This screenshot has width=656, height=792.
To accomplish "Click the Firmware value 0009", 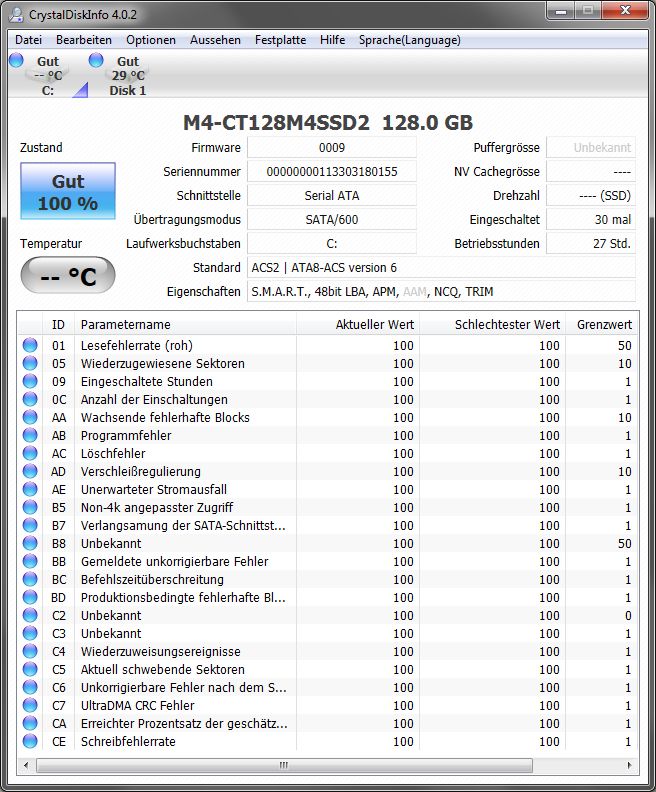I will point(332,147).
